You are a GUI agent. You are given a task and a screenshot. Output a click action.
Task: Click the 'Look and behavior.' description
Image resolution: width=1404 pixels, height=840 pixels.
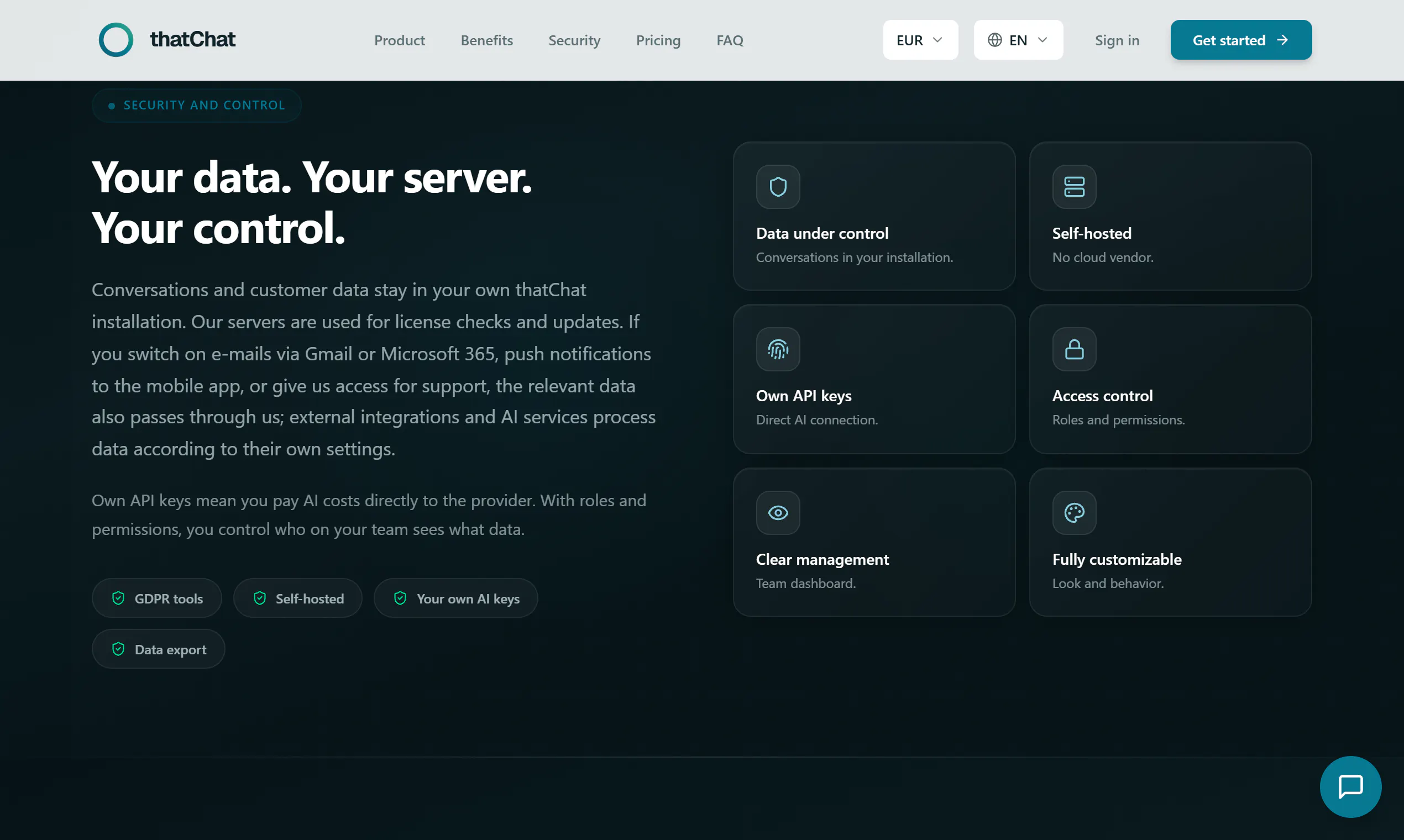[1107, 584]
